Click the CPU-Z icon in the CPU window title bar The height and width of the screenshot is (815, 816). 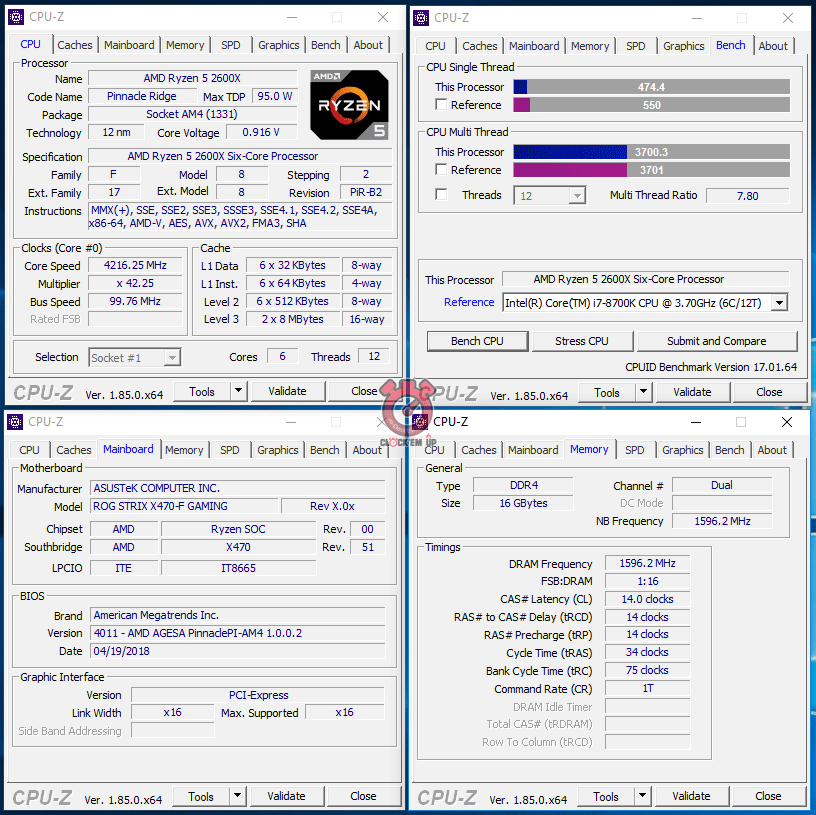click(15, 17)
